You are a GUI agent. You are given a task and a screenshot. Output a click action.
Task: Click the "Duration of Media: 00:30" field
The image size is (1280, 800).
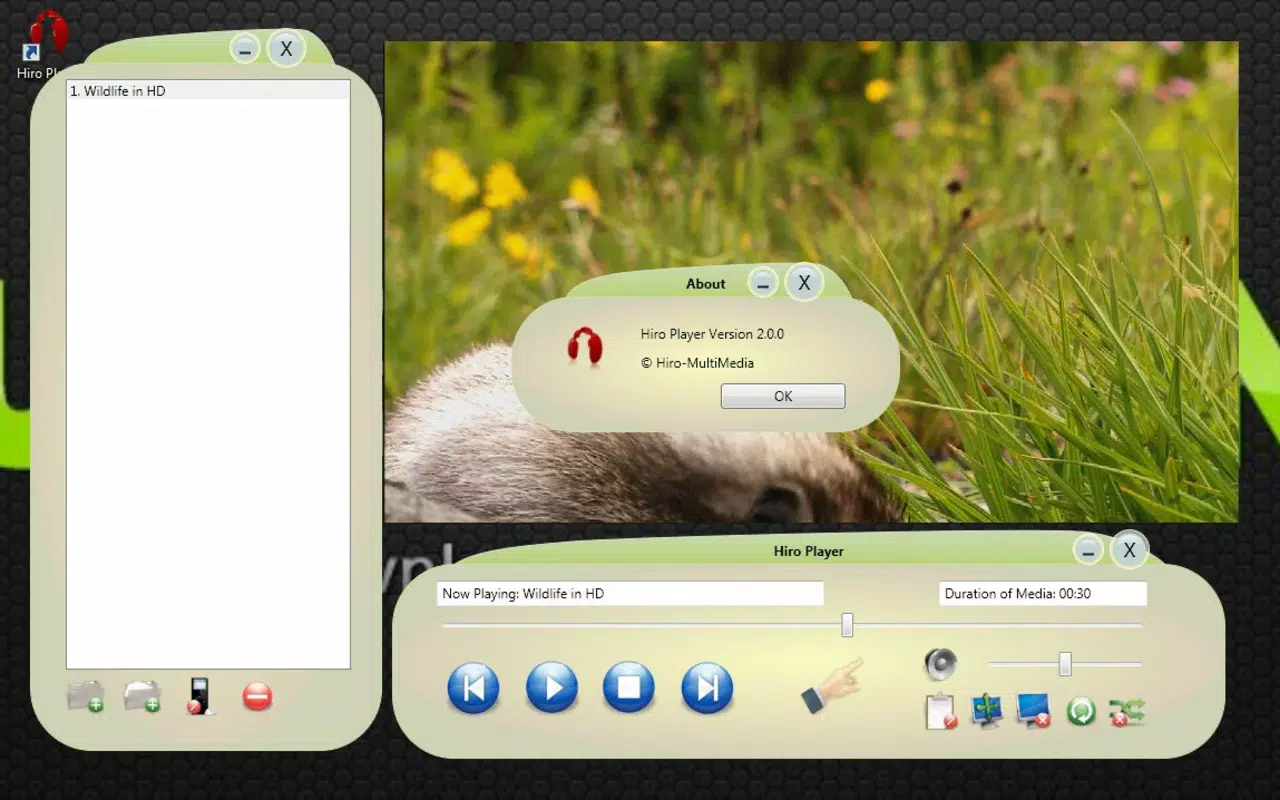coord(1043,593)
